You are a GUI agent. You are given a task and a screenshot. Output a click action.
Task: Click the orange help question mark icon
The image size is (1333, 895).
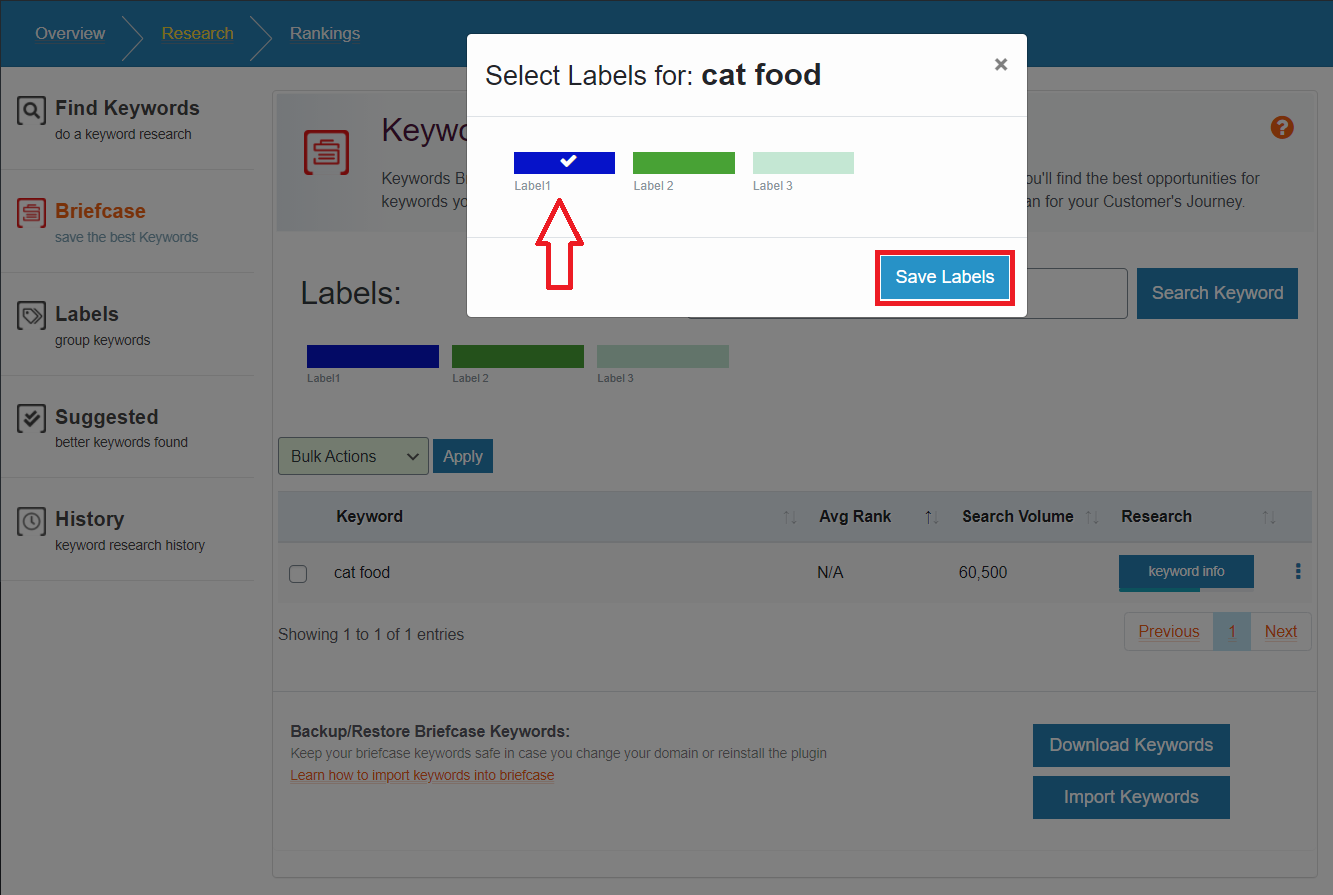[x=1282, y=128]
